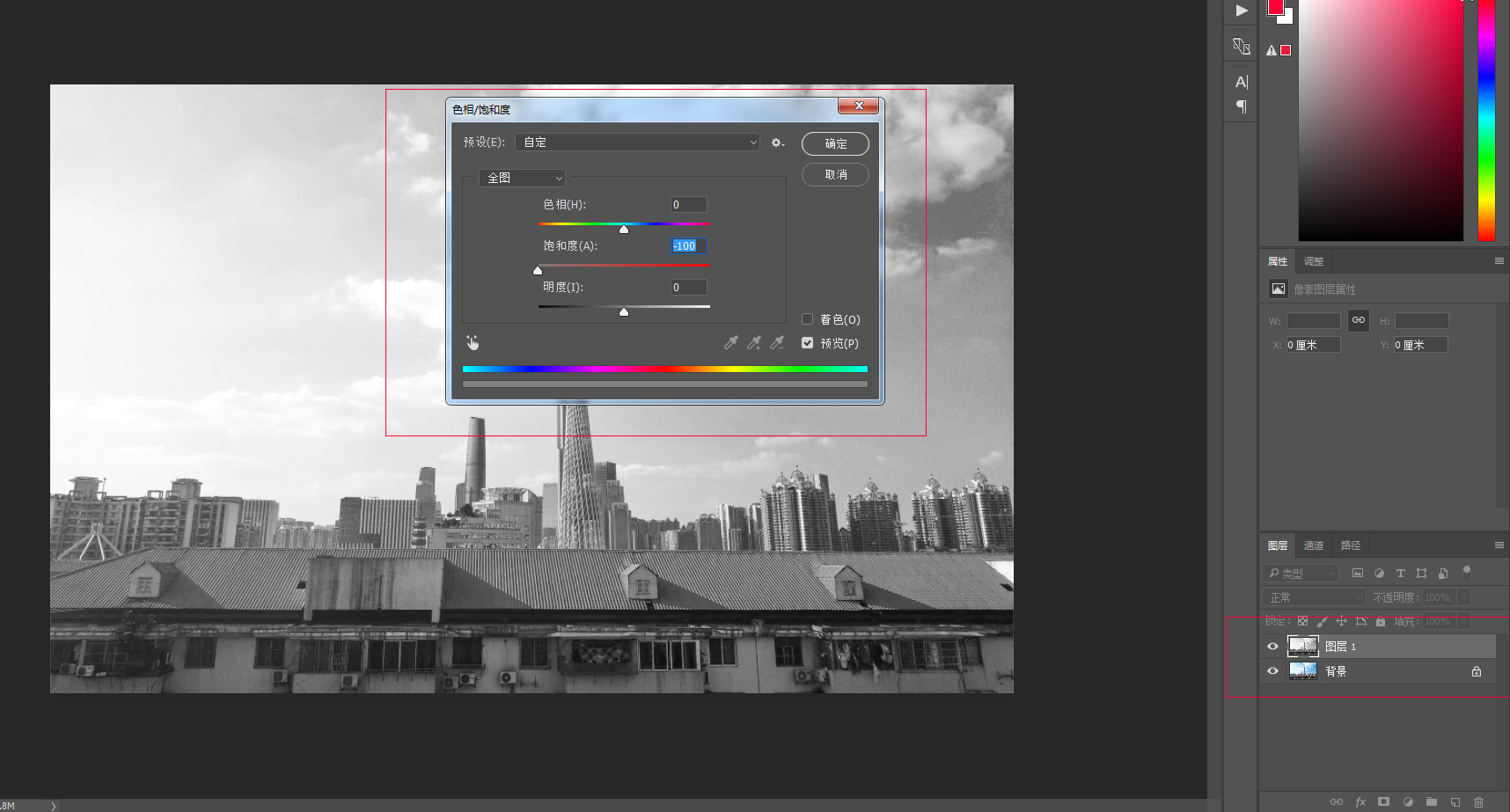The height and width of the screenshot is (812, 1510).
Task: Add layer style fx icon
Action: point(1360,801)
